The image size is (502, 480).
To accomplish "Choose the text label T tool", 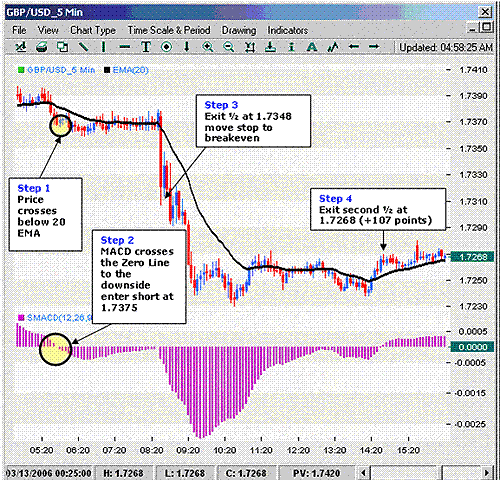I will tap(146, 47).
